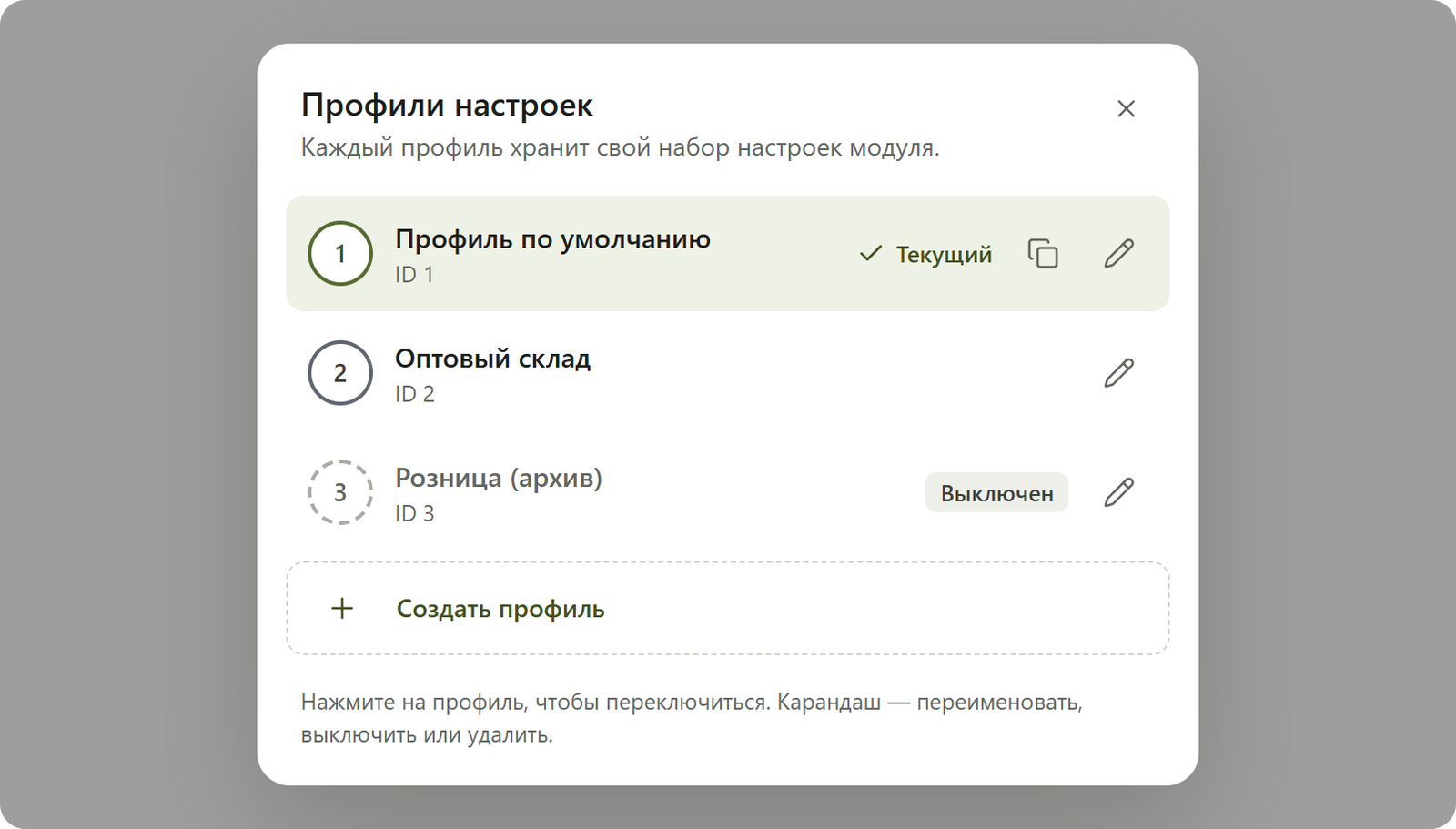Click the Выключен status badge
The image size is (1456, 829).
click(x=996, y=493)
